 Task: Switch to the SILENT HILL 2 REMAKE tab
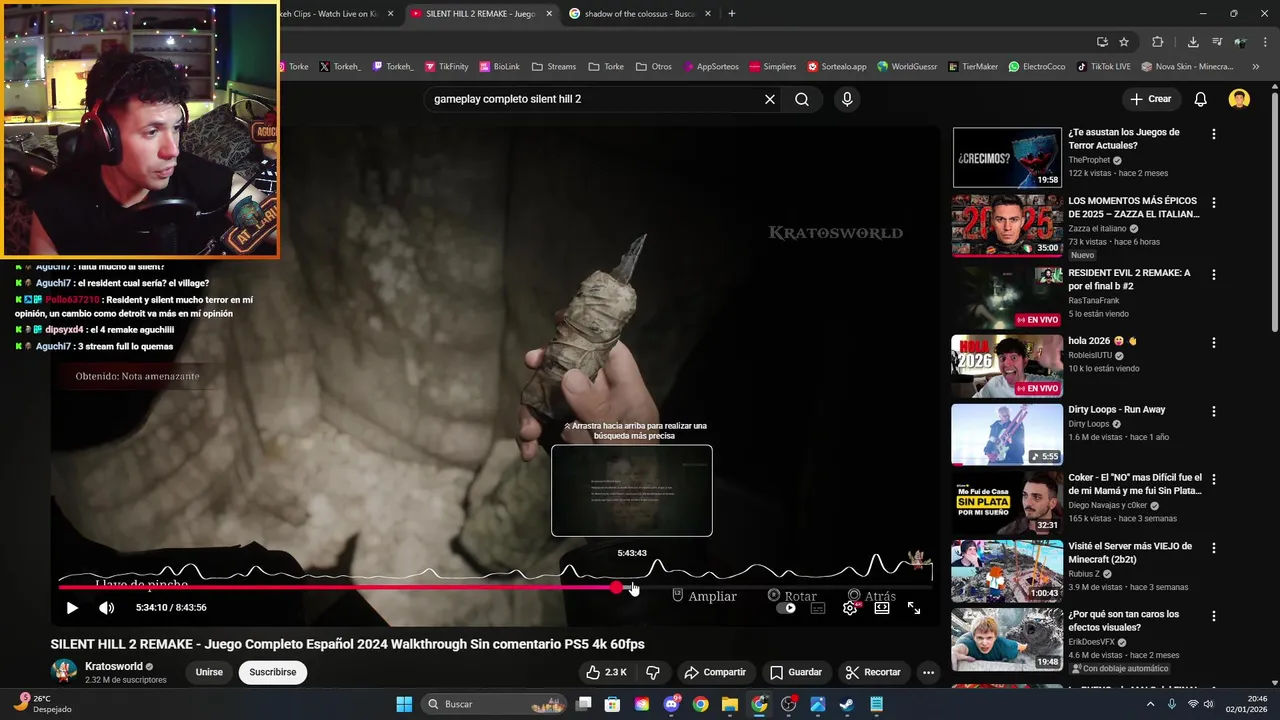(x=480, y=14)
